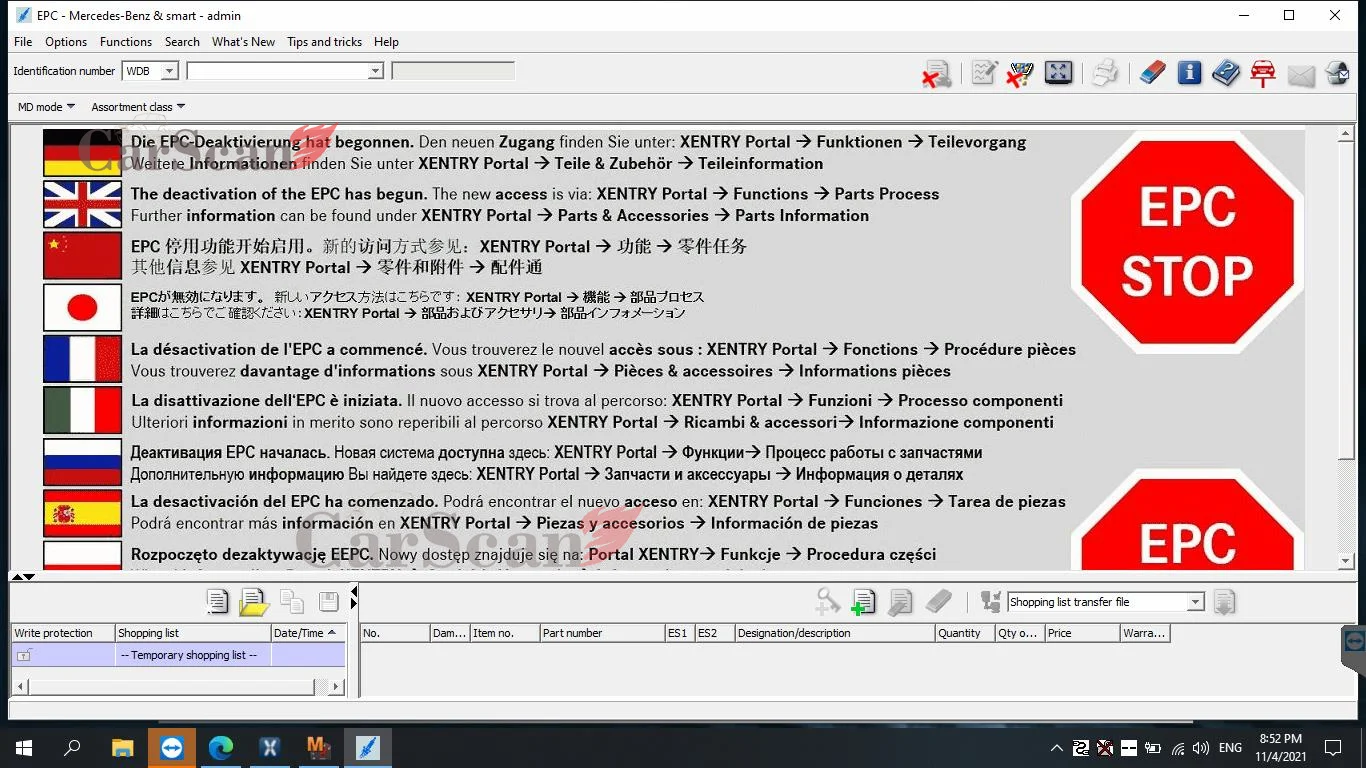The width and height of the screenshot is (1366, 768).
Task: Open the Options menu
Action: 66,42
